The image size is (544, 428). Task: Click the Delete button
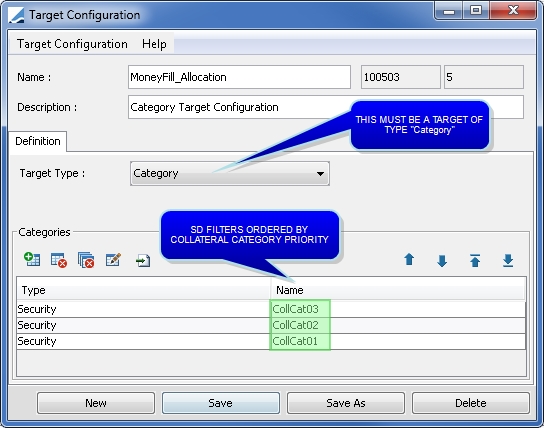pos(471,403)
